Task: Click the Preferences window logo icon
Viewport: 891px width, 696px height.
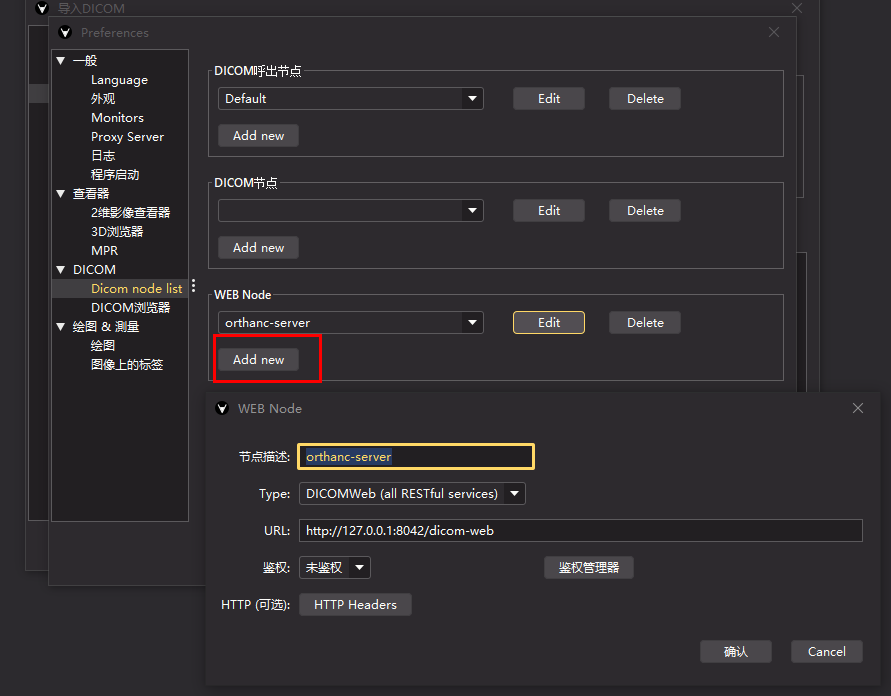Action: 65,32
